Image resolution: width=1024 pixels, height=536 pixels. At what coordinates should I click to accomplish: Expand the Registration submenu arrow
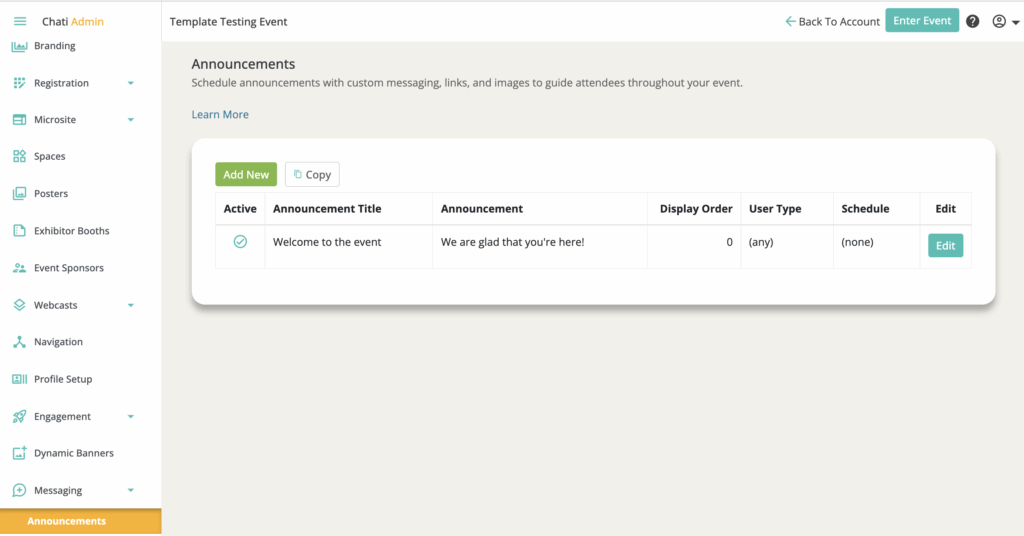(x=131, y=83)
